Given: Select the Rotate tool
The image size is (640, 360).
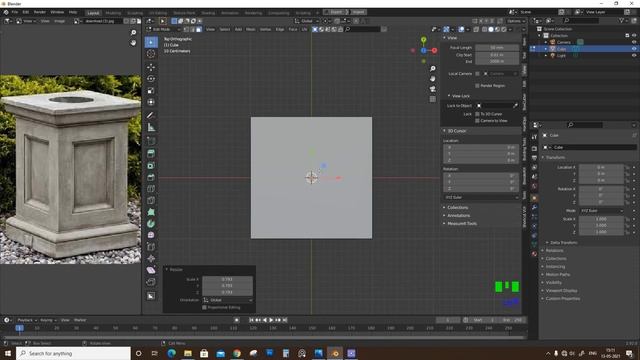Looking at the screenshot, I should tap(151, 79).
